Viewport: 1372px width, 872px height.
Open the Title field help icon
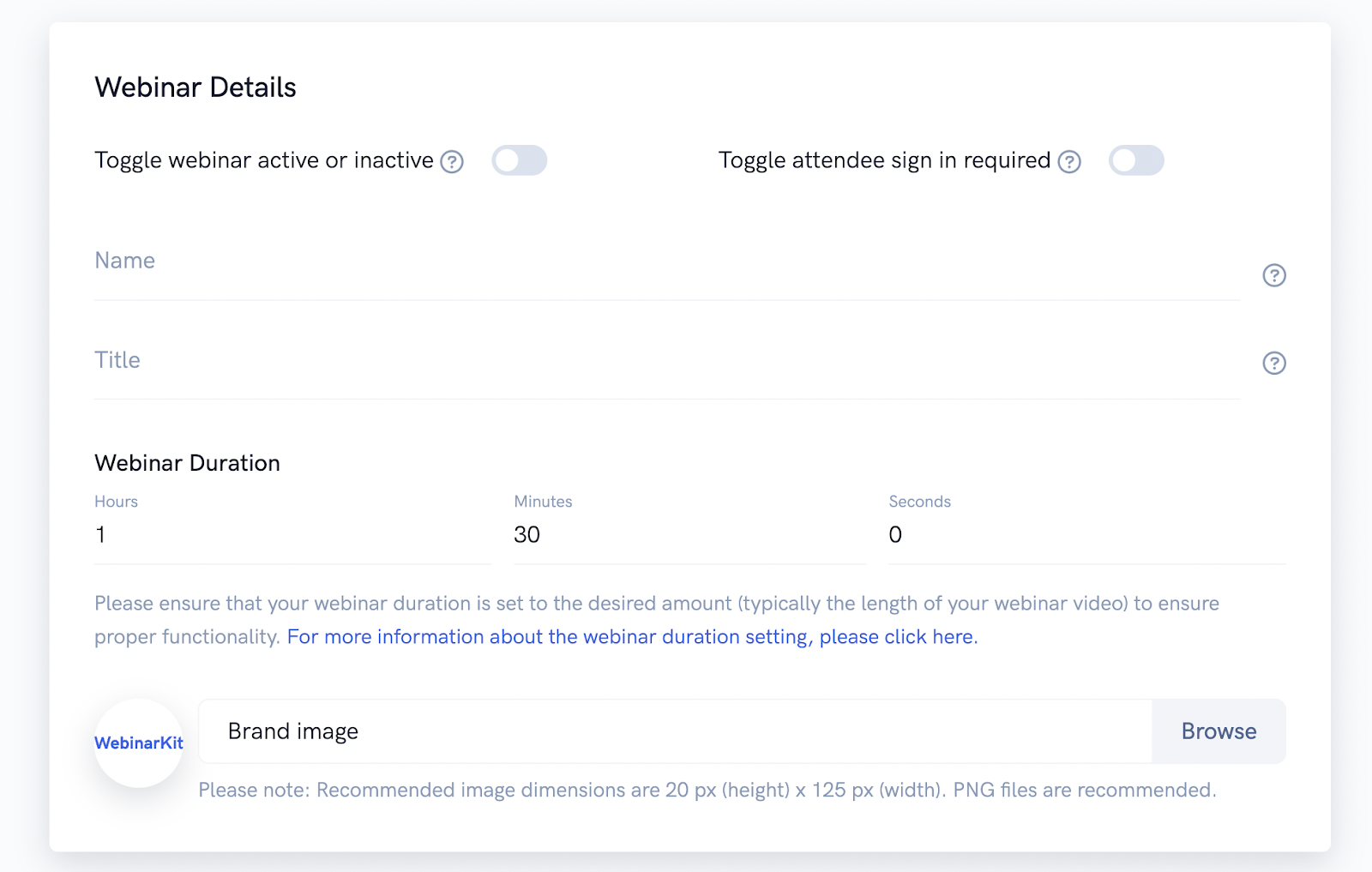1274,364
